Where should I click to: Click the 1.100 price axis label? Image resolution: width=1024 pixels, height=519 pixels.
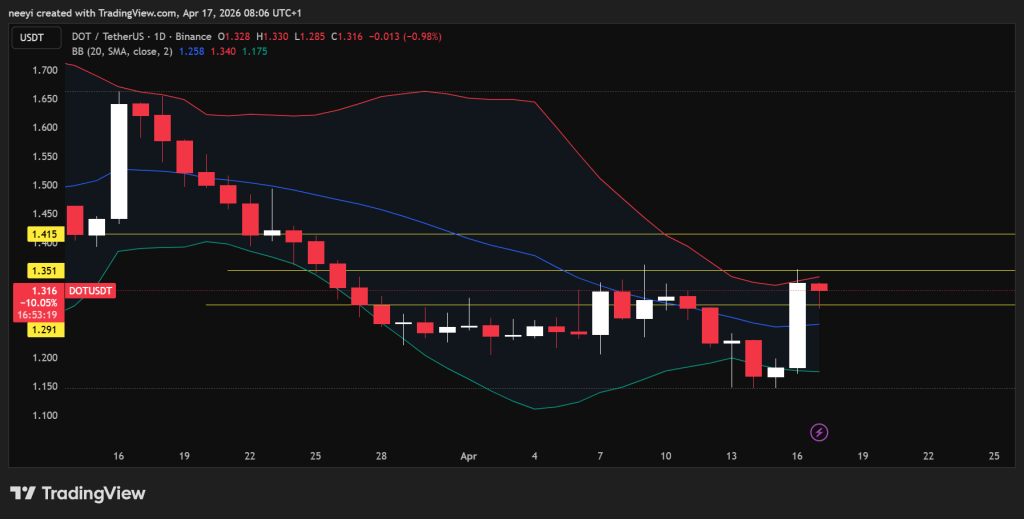pyautogui.click(x=44, y=415)
